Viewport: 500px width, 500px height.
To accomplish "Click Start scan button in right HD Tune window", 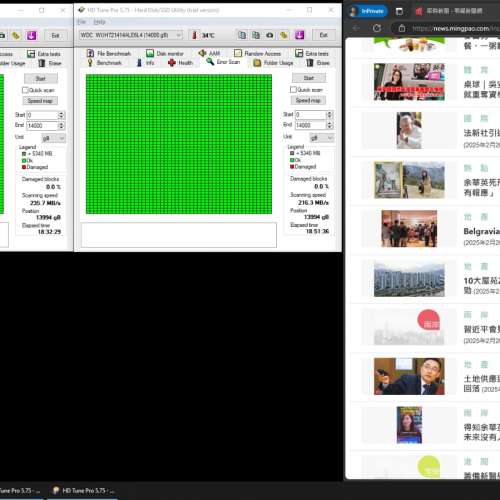I will pos(309,78).
